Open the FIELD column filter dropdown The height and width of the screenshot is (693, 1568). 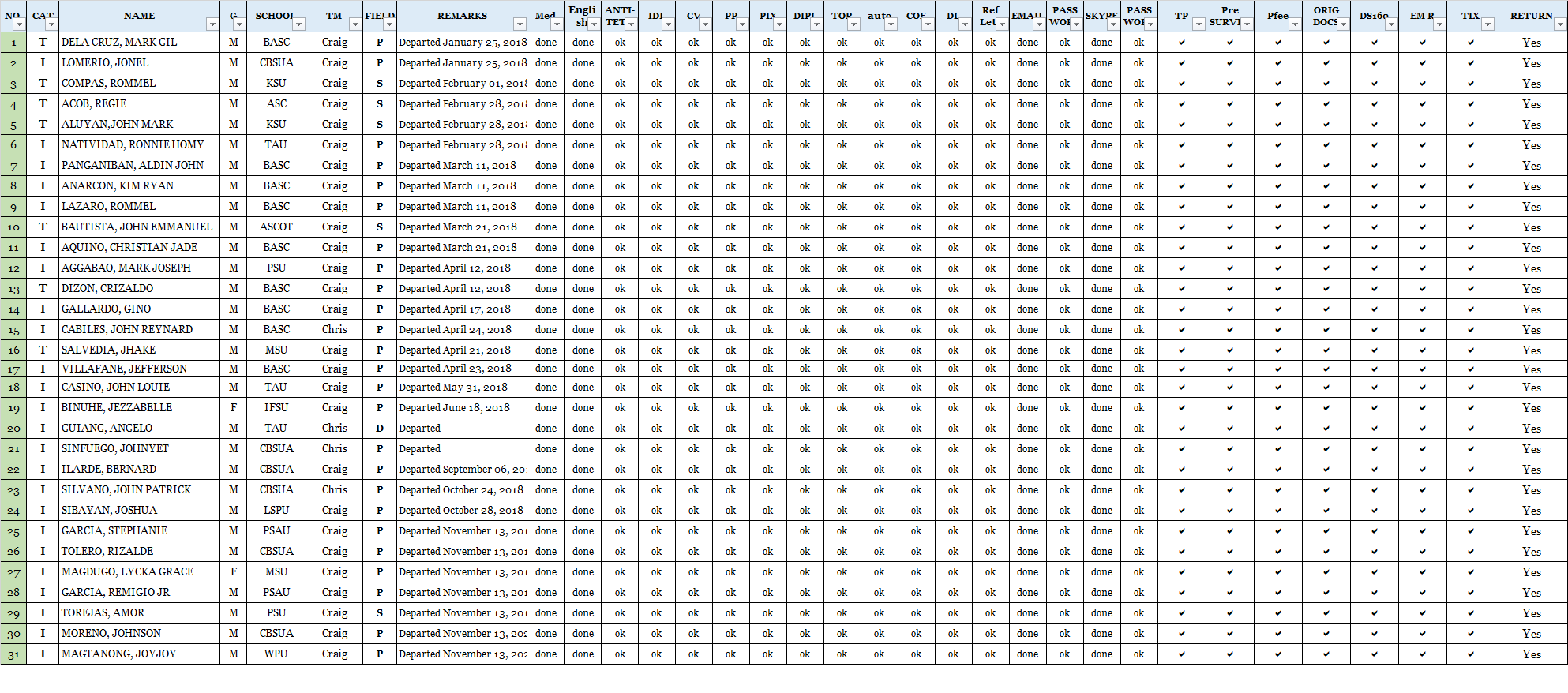388,24
